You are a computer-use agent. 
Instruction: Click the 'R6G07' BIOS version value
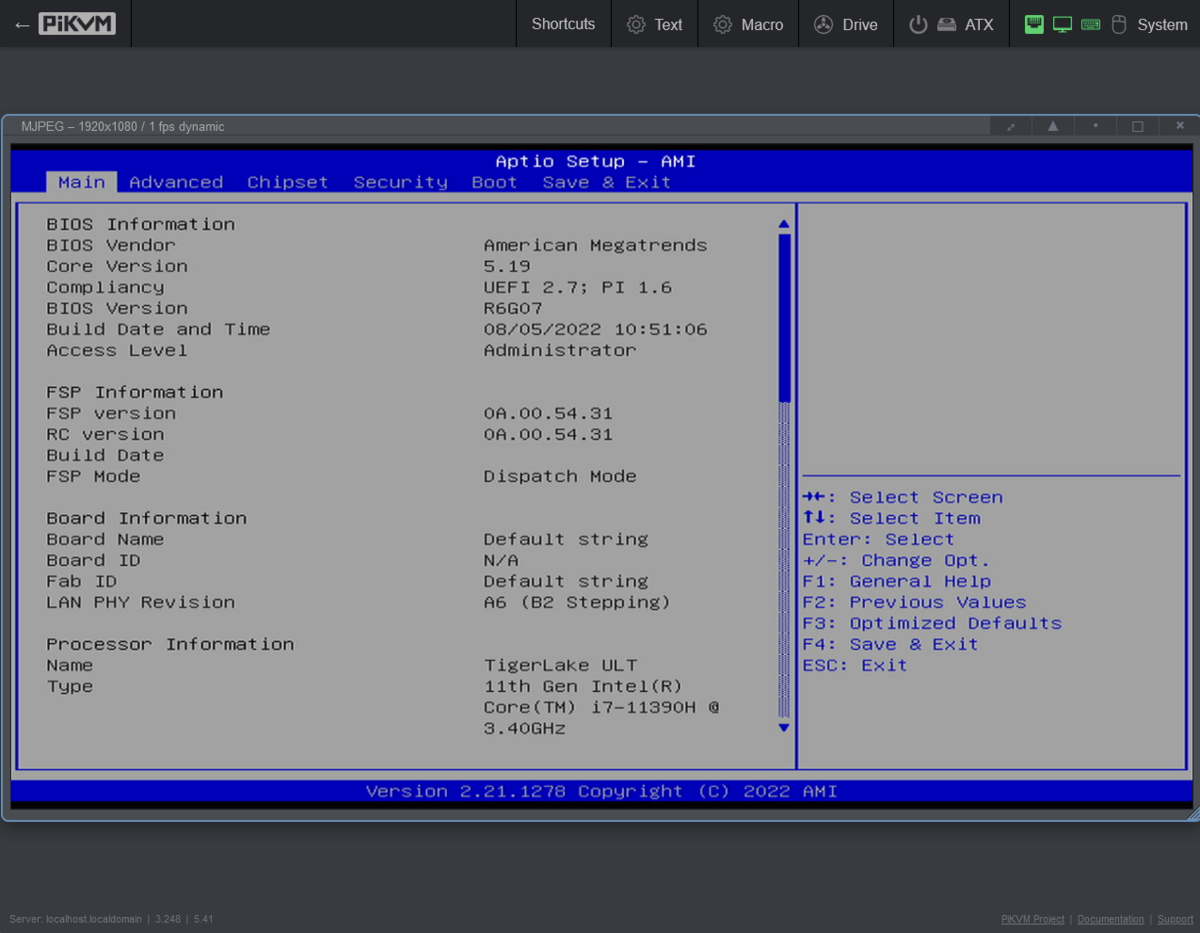(x=513, y=308)
